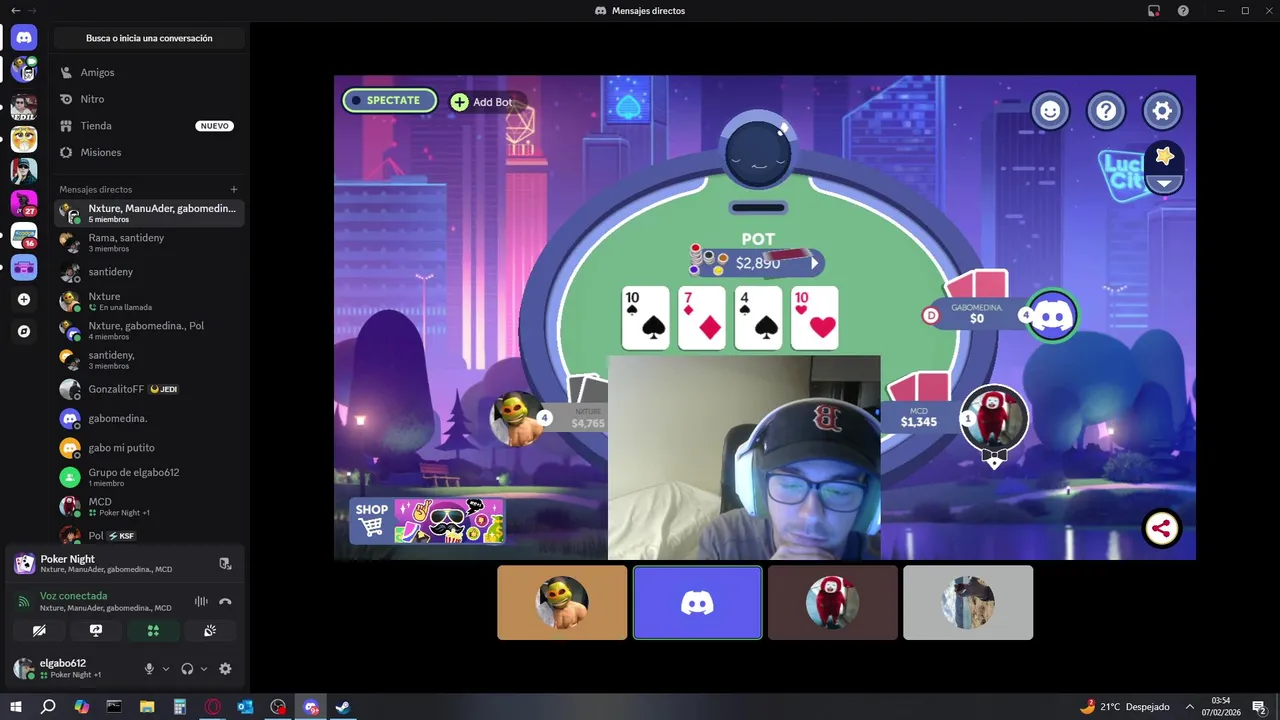Open the Tienda shop page
This screenshot has width=1280, height=720.
(x=149, y=126)
